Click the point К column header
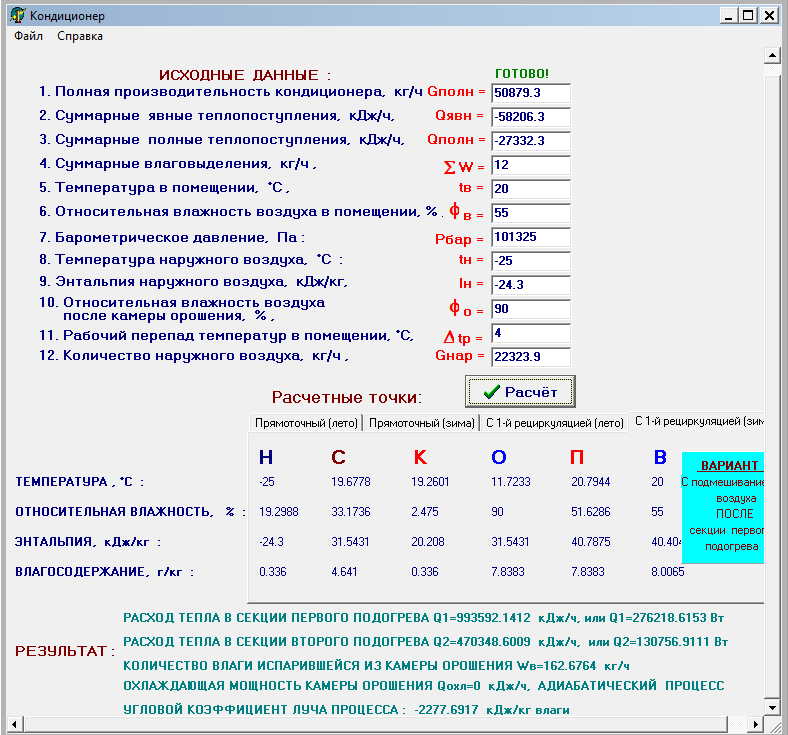Screen dimensions: 788x735 (x=420, y=457)
